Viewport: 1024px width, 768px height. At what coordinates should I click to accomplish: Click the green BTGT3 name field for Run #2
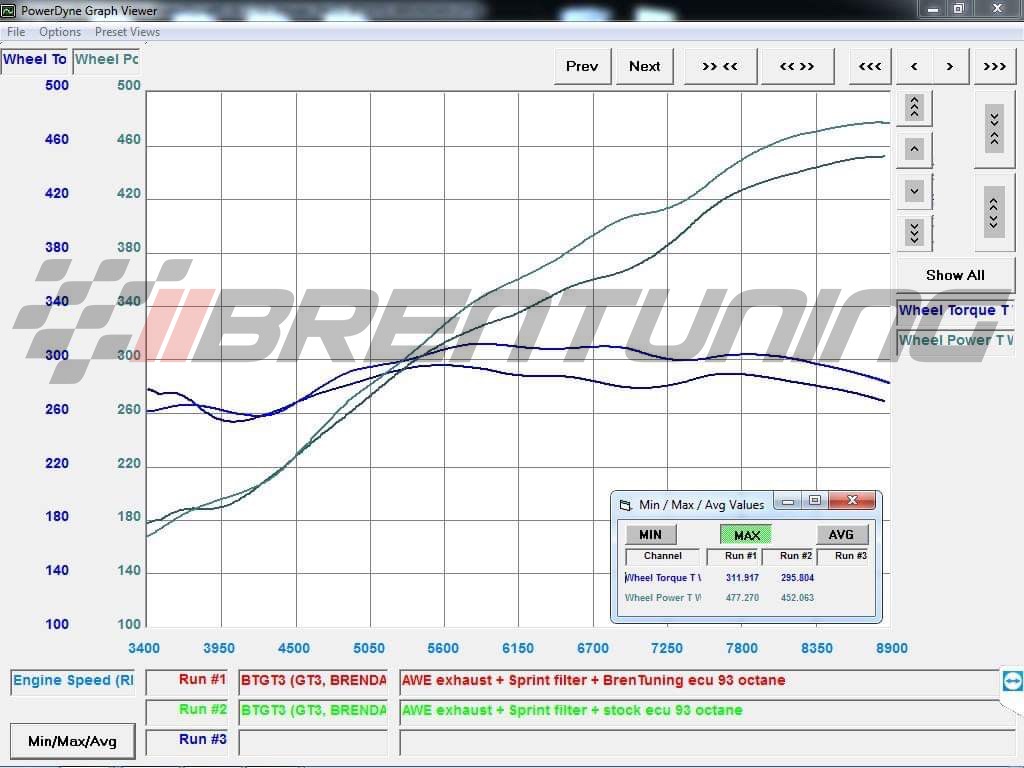pyautogui.click(x=313, y=711)
